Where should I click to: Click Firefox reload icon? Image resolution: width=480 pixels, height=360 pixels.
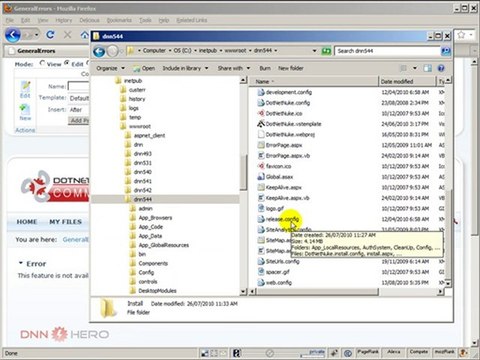50,34
